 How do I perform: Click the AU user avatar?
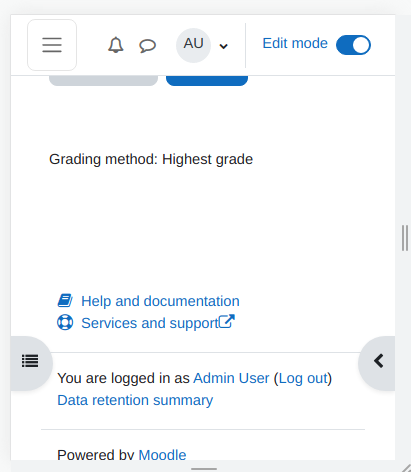coord(193,45)
